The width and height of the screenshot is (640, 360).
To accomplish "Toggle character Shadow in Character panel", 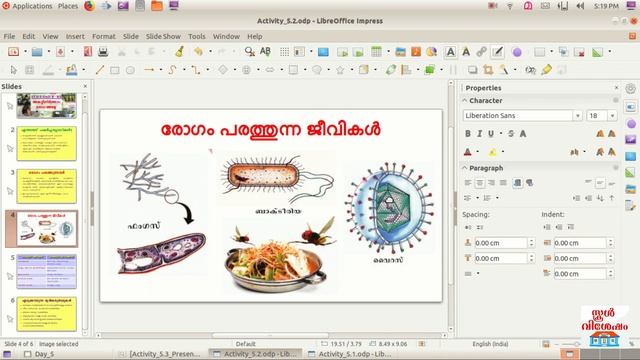I will click(x=523, y=133).
